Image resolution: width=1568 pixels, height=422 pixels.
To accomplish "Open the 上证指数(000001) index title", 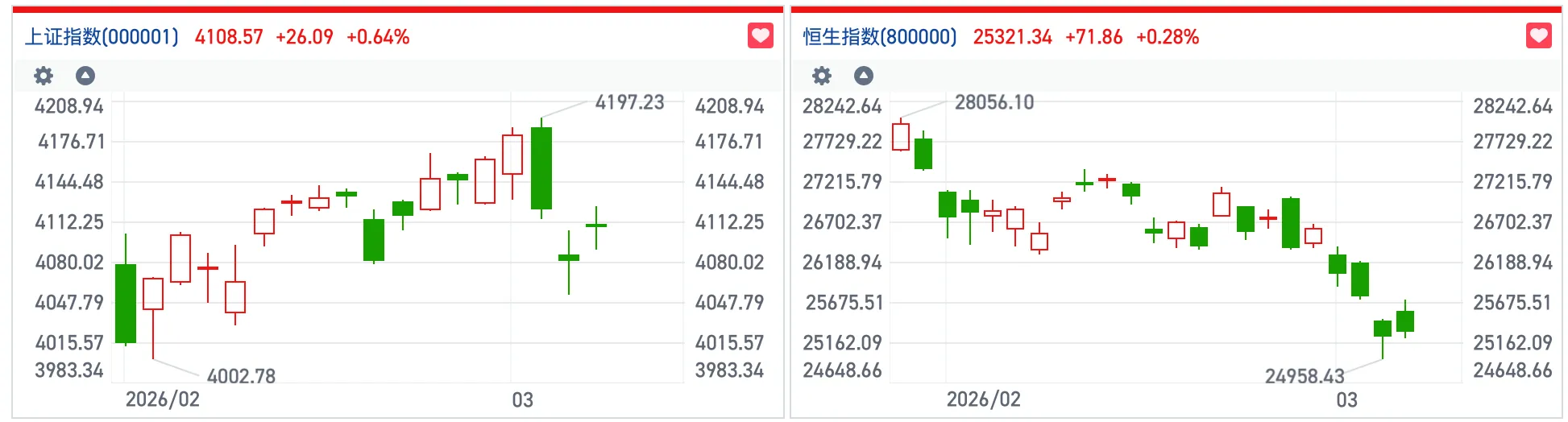I will pyautogui.click(x=102, y=37).
